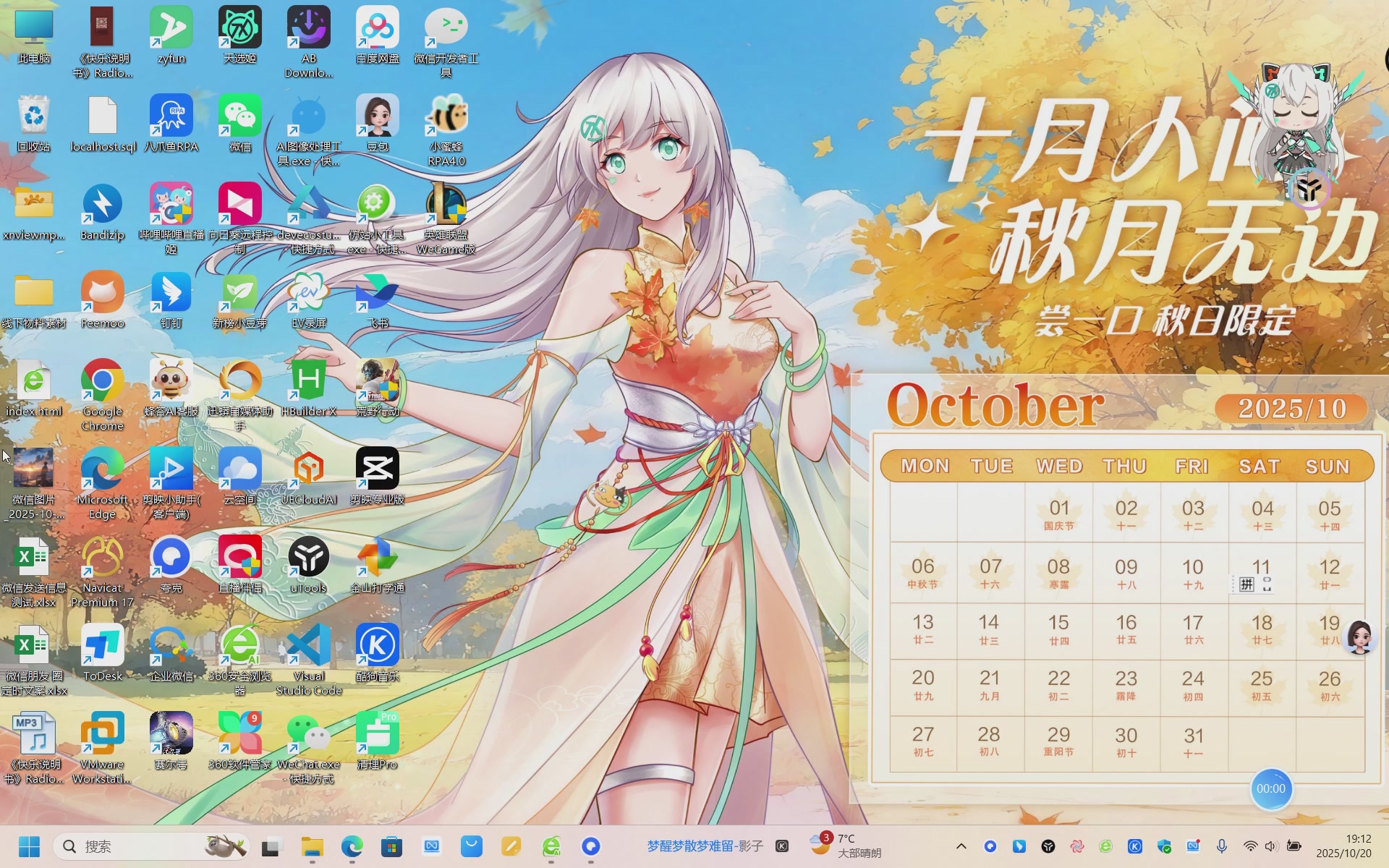This screenshot has width=1389, height=868.
Task: Toggle microphone icon in system tray
Action: click(x=1222, y=846)
